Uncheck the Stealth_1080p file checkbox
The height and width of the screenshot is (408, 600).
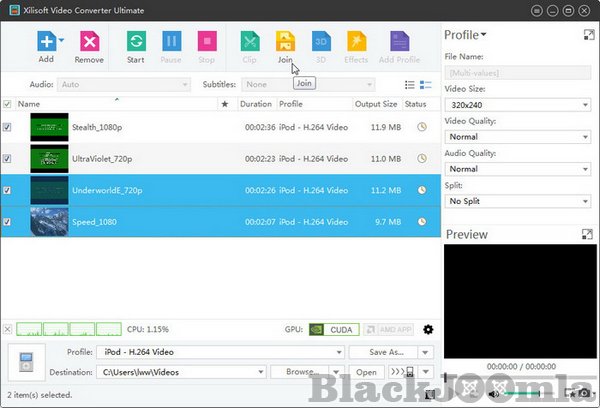pos(8,127)
